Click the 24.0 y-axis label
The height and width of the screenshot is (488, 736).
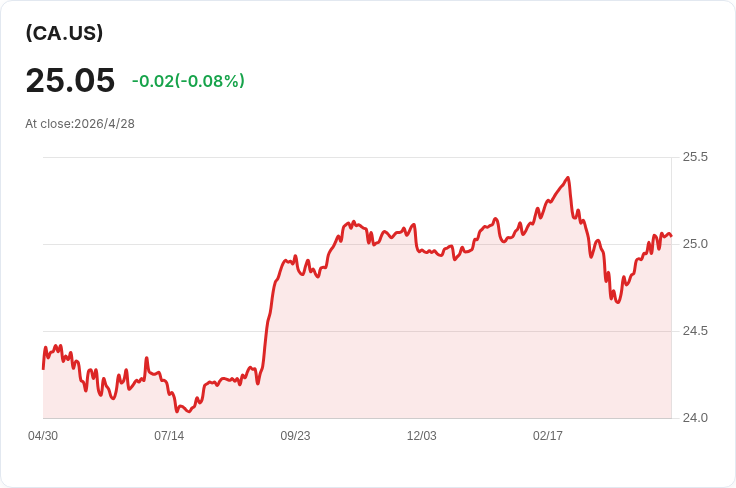[695, 418]
